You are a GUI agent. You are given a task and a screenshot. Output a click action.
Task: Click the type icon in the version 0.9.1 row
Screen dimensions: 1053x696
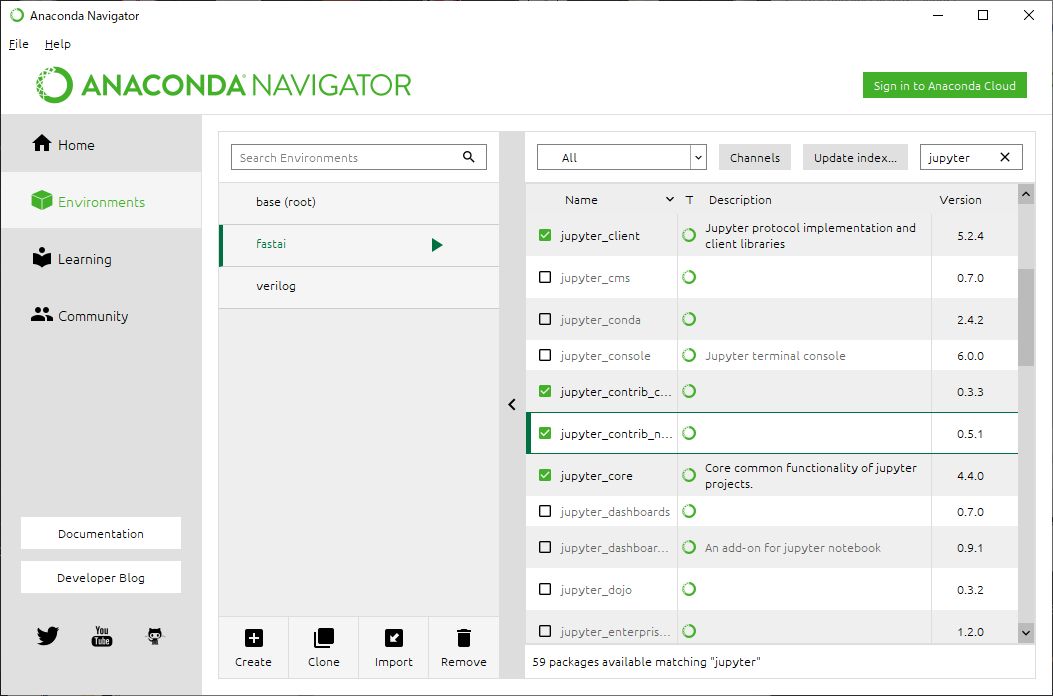[x=689, y=547]
